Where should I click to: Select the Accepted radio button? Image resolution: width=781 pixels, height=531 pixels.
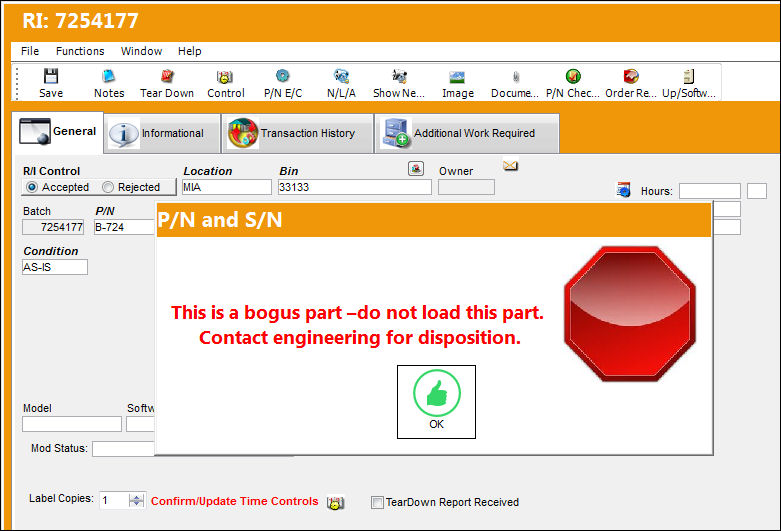(32, 187)
